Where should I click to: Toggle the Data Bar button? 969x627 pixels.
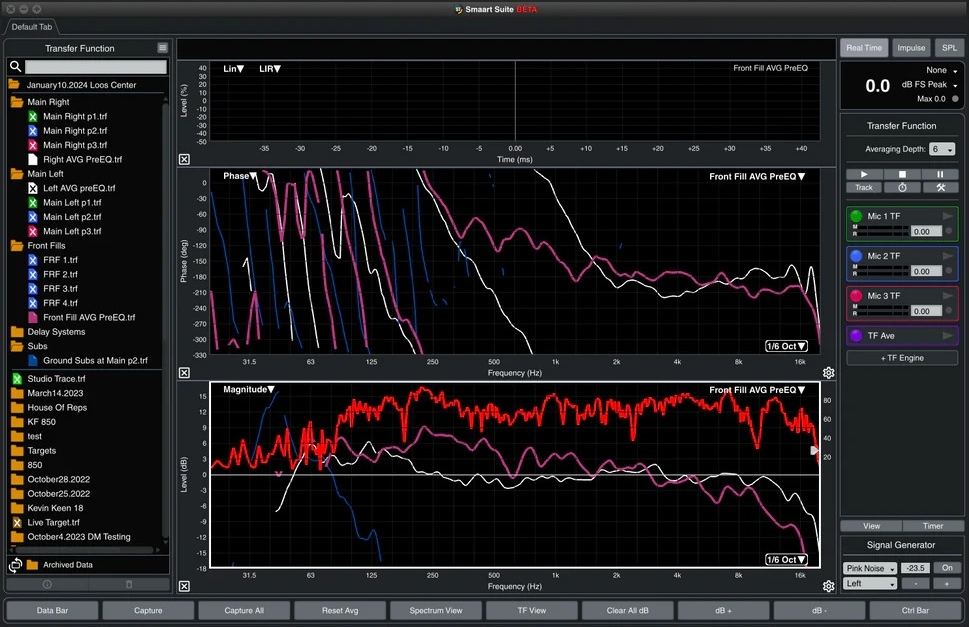pos(53,610)
